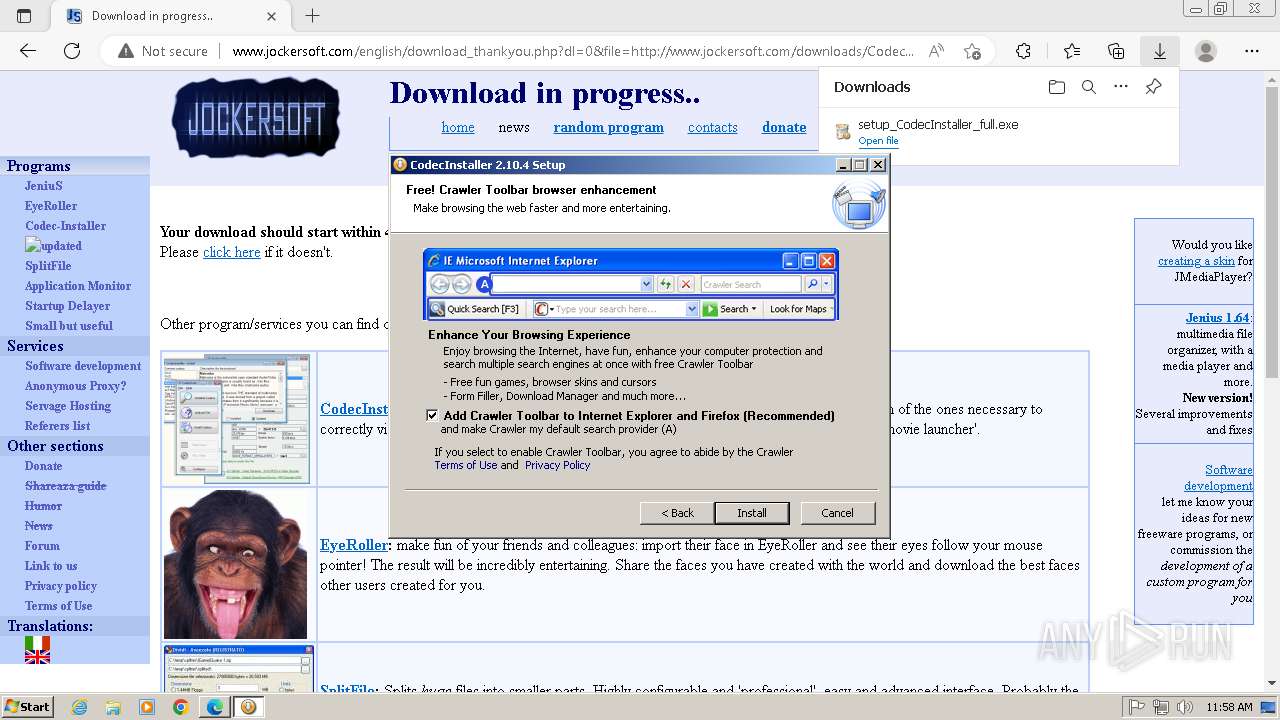Viewport: 1280px width, 720px height.
Task: Open Startup Delayer sidebar link
Action: 67,306
